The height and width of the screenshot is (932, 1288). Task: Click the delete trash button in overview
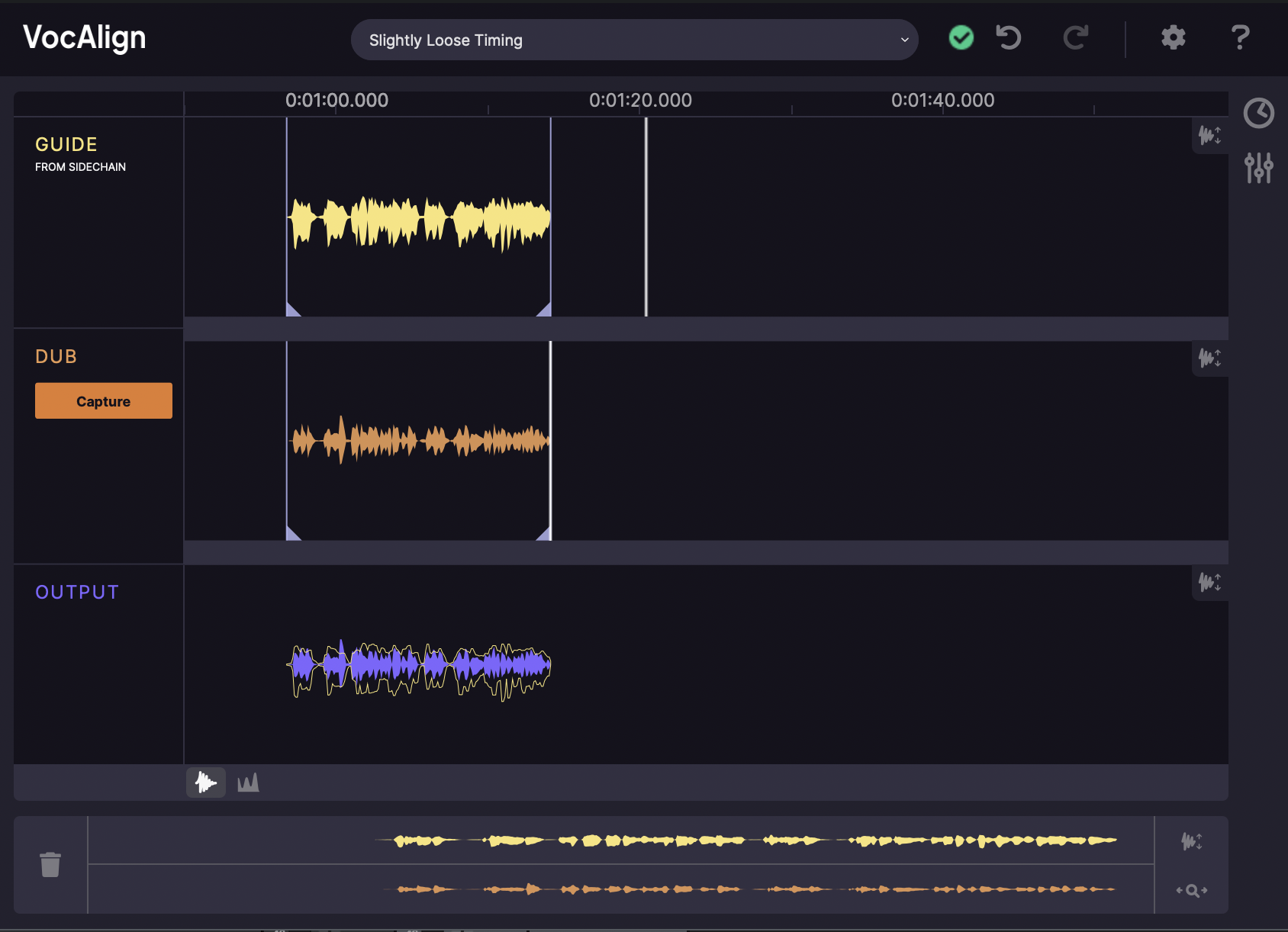click(50, 864)
